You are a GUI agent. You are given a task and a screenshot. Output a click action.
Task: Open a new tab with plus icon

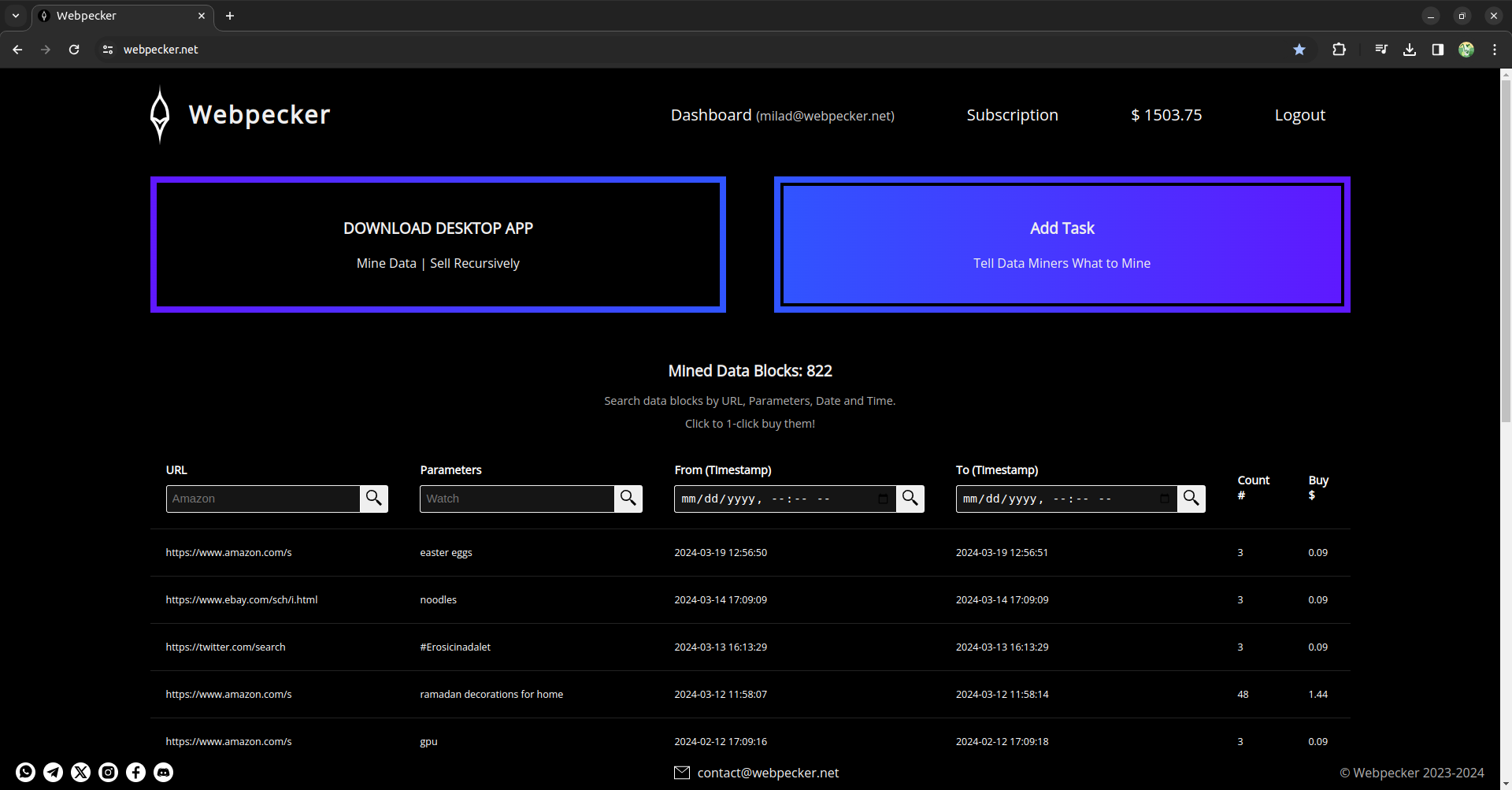[230, 16]
